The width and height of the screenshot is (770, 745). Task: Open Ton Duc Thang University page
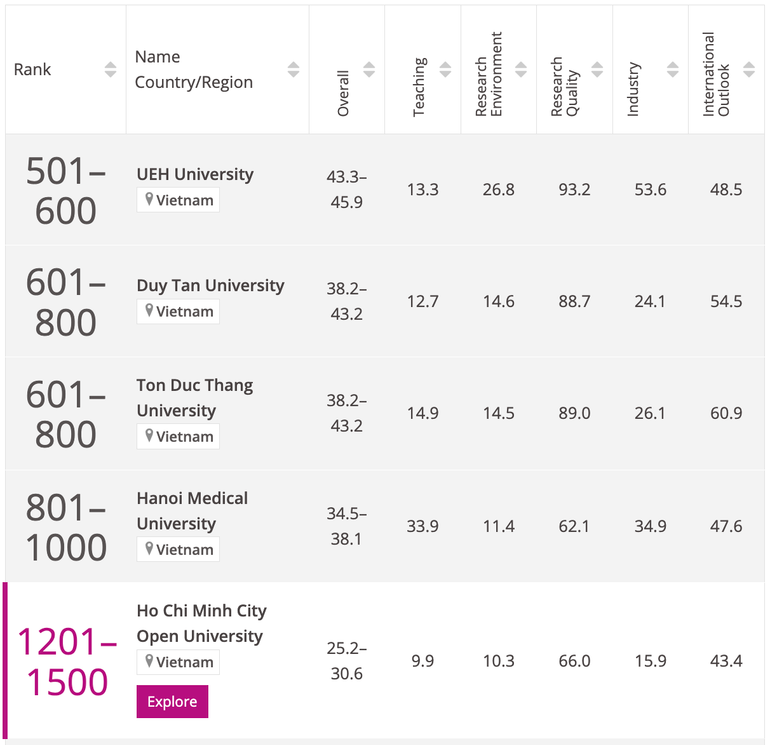194,398
